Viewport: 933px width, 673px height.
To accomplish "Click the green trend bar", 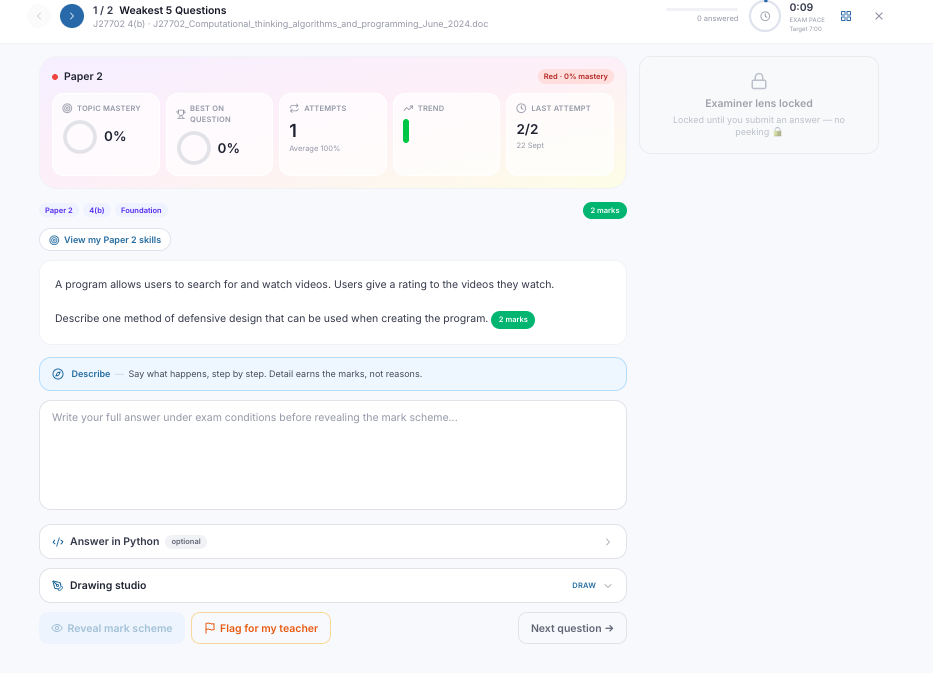I will 406,131.
